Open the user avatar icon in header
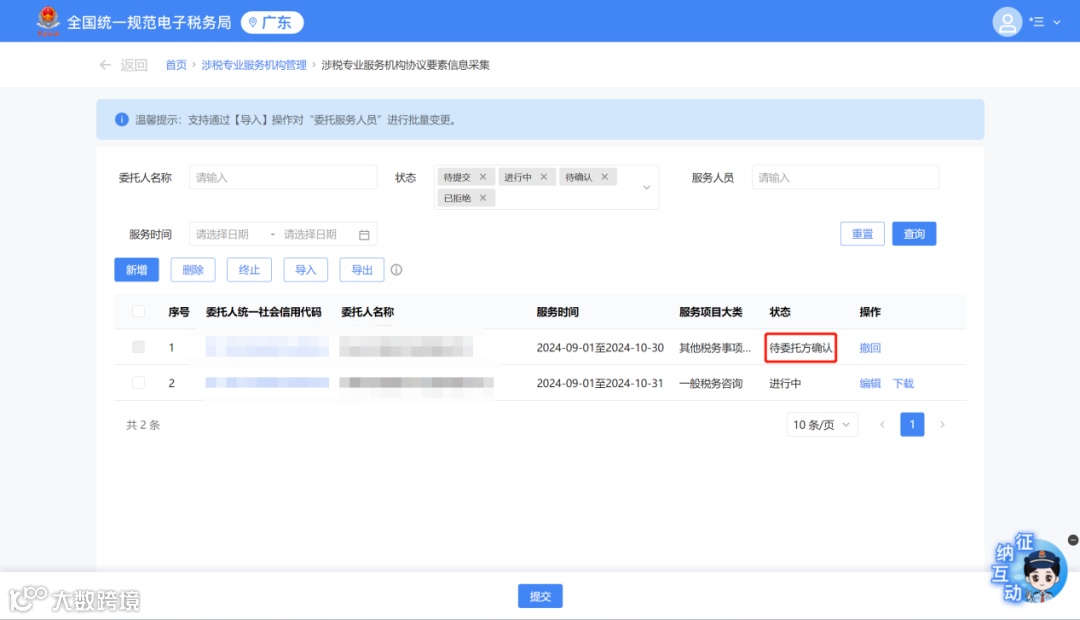1080x620 pixels. pyautogui.click(x=1007, y=21)
